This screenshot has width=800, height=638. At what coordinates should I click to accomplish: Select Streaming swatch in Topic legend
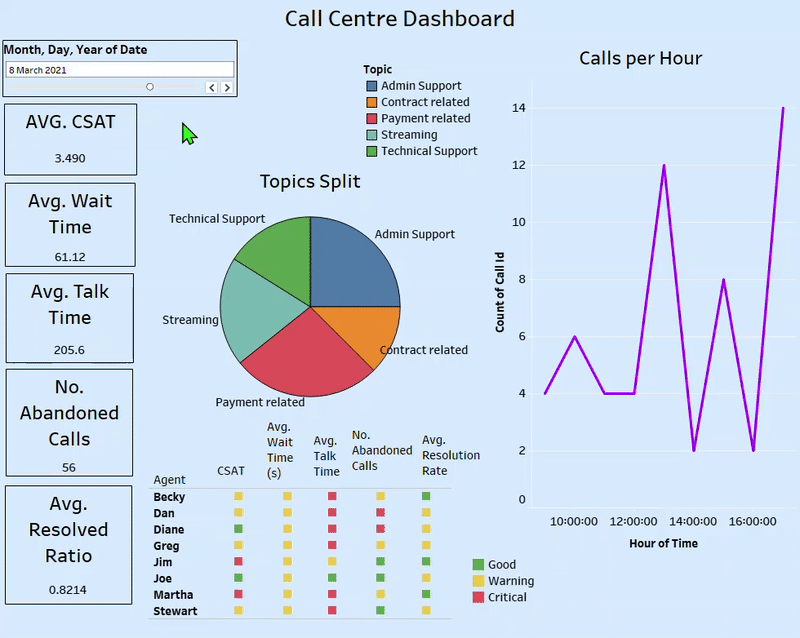372,135
